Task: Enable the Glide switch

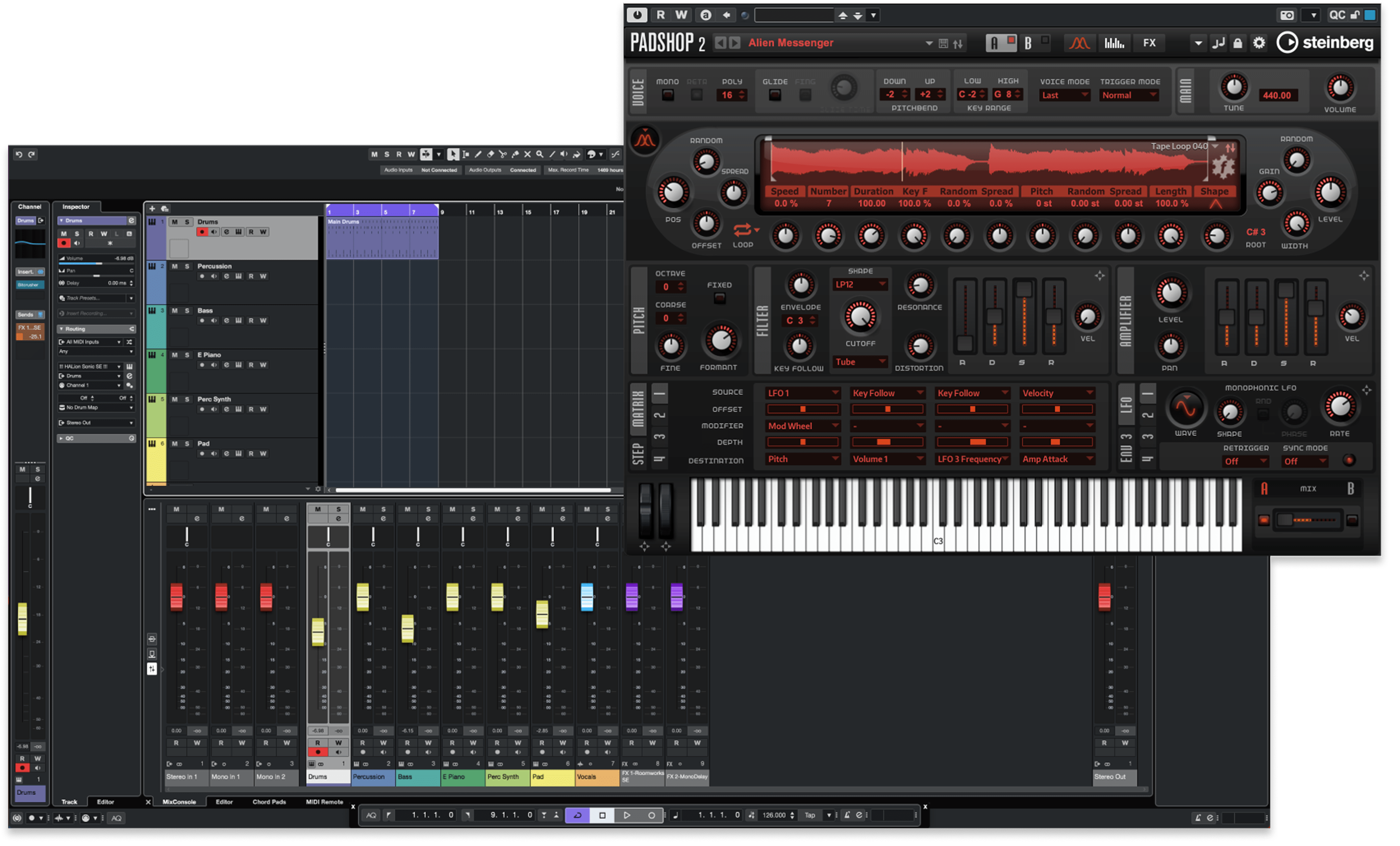Action: [774, 96]
